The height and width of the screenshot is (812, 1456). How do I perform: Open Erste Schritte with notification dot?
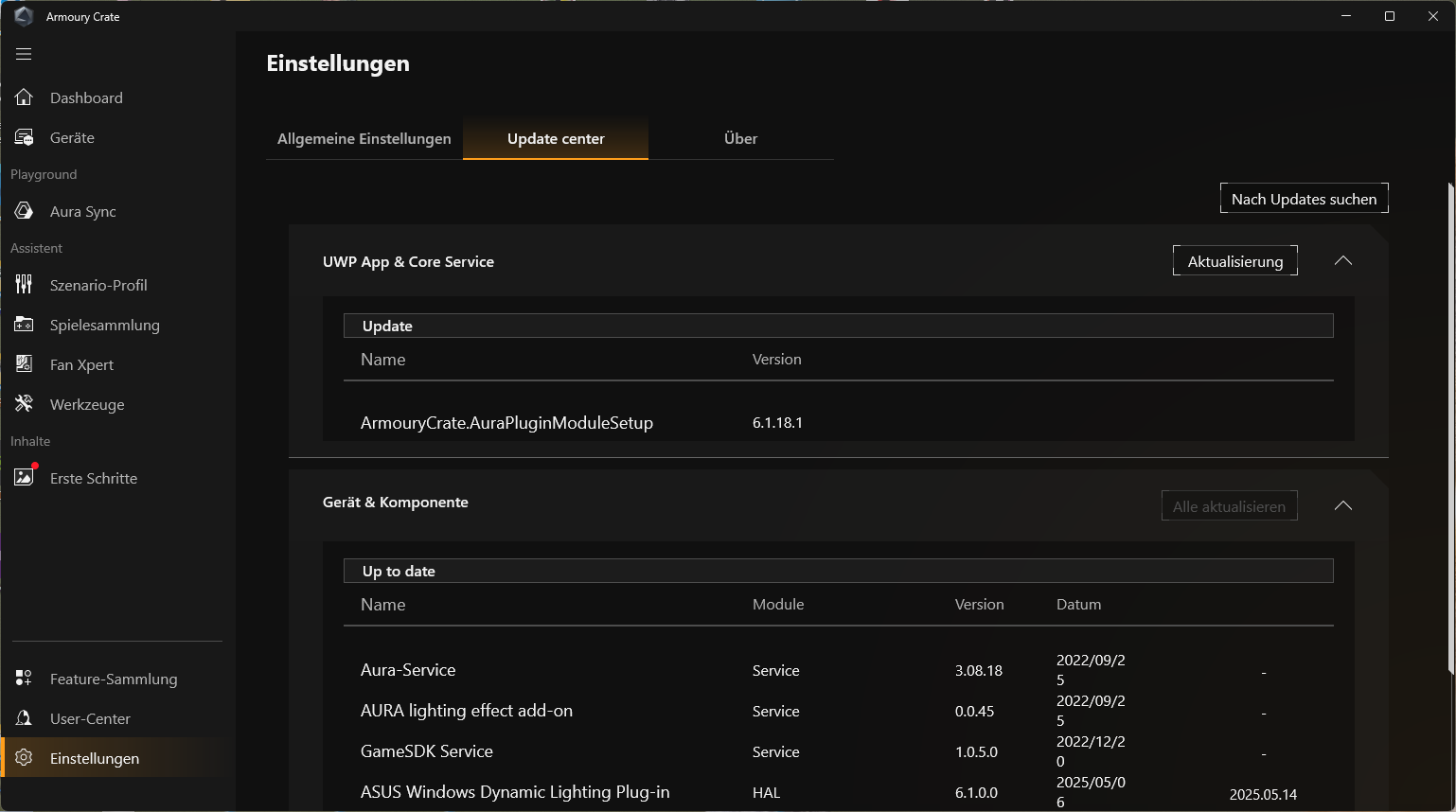(26, 477)
